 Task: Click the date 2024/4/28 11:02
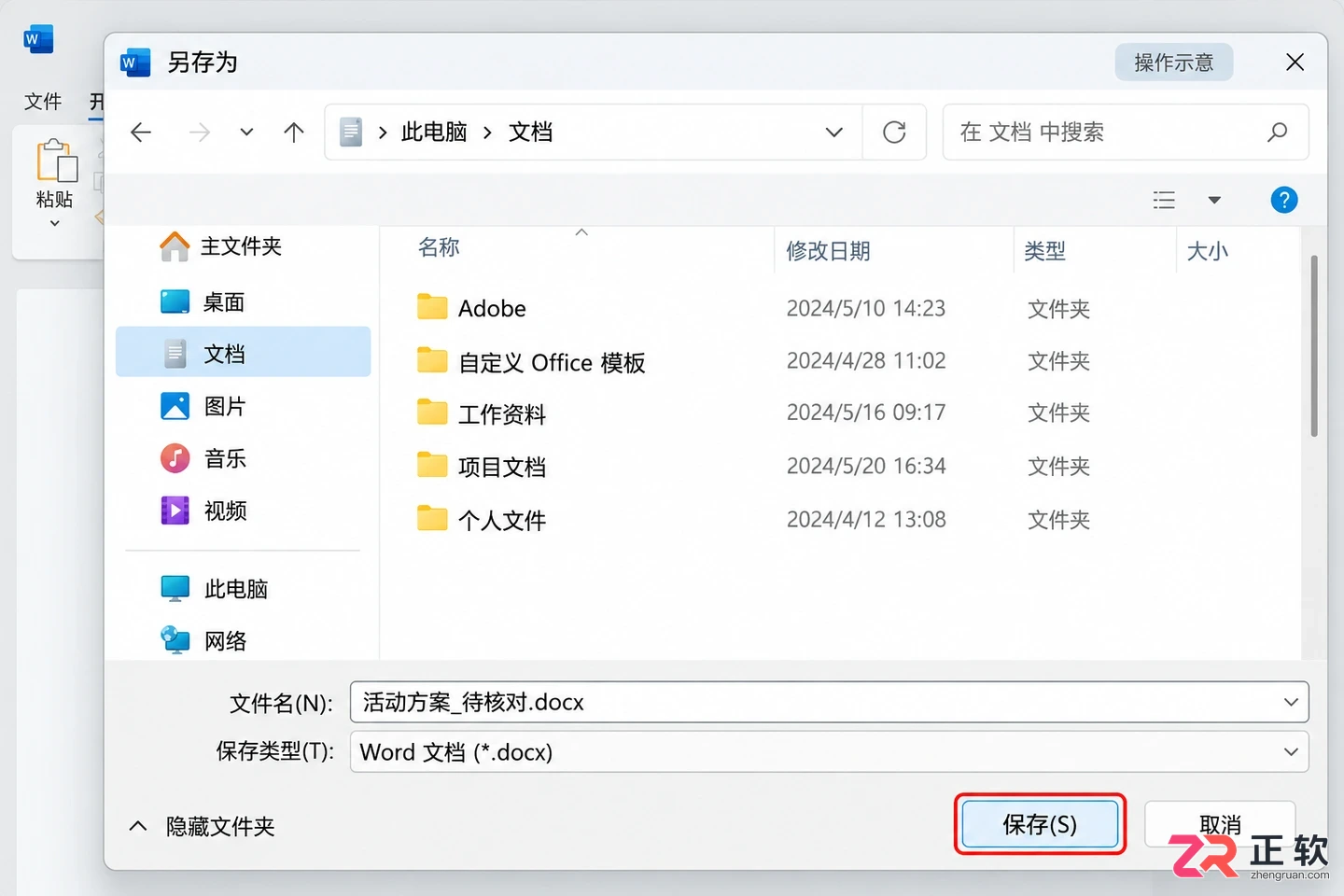866,360
